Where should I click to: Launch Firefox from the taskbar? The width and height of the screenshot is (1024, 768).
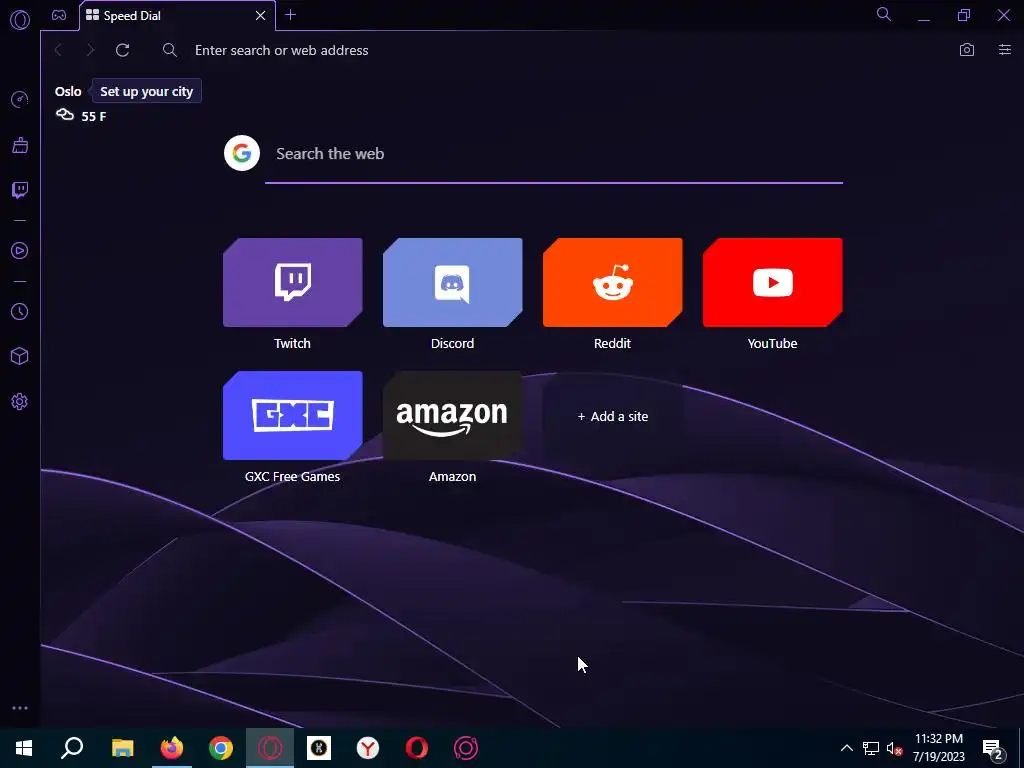[172, 748]
